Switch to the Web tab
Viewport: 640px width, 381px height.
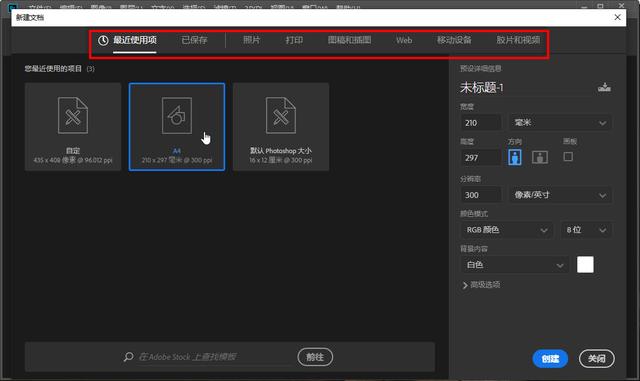(404, 40)
